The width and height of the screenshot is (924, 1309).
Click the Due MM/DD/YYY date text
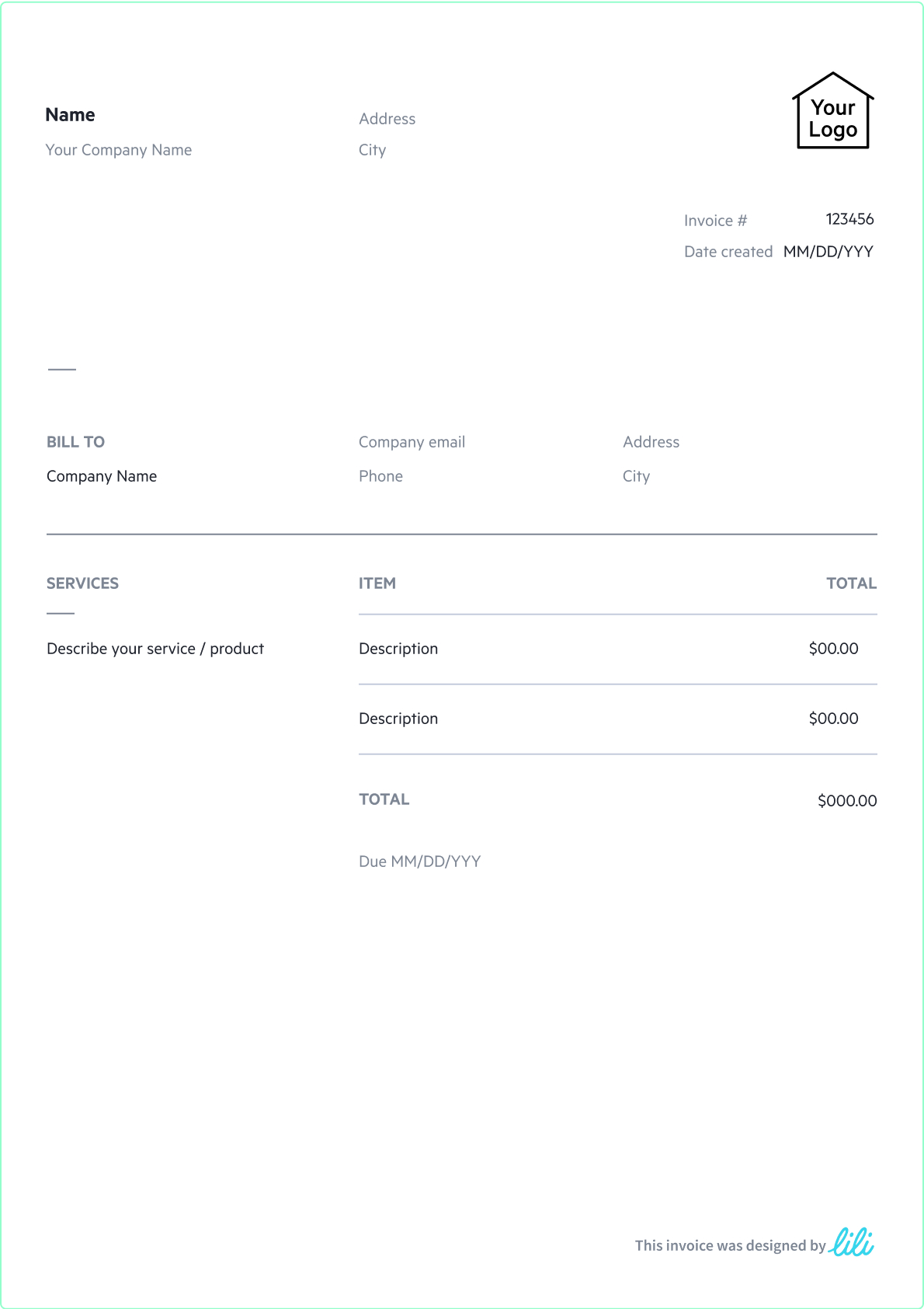click(419, 862)
